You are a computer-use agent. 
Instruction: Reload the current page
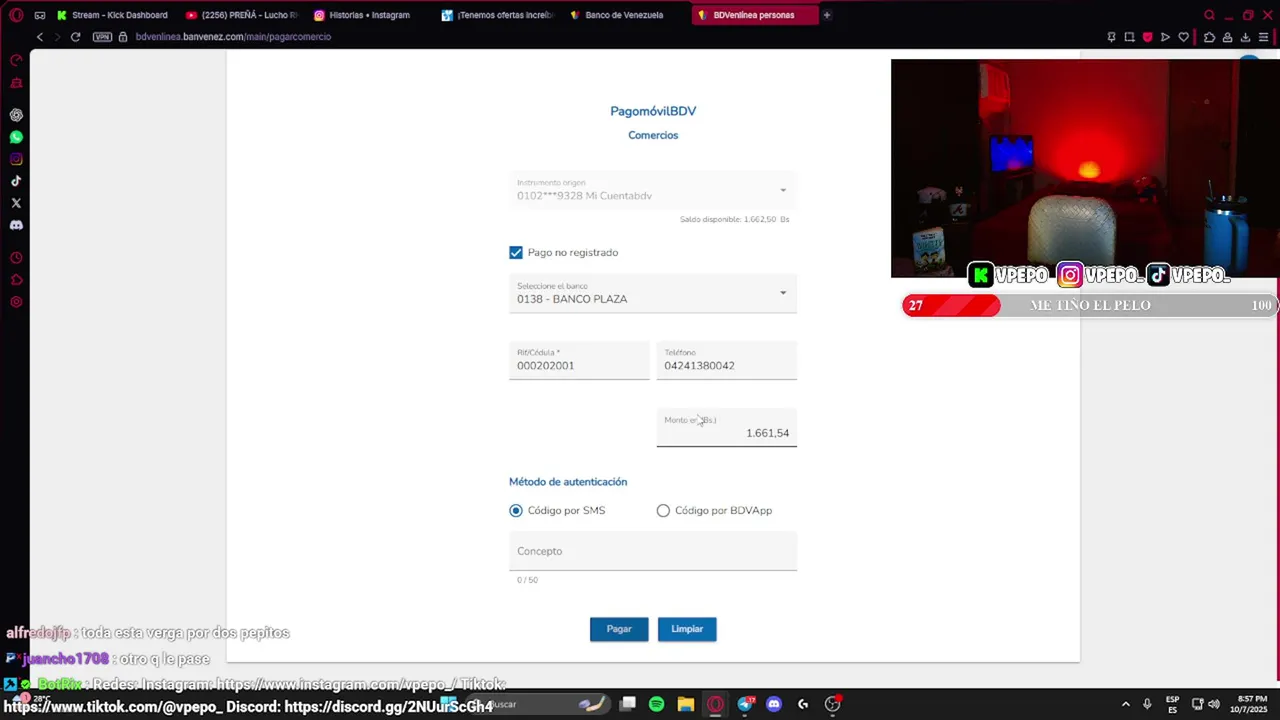point(75,37)
